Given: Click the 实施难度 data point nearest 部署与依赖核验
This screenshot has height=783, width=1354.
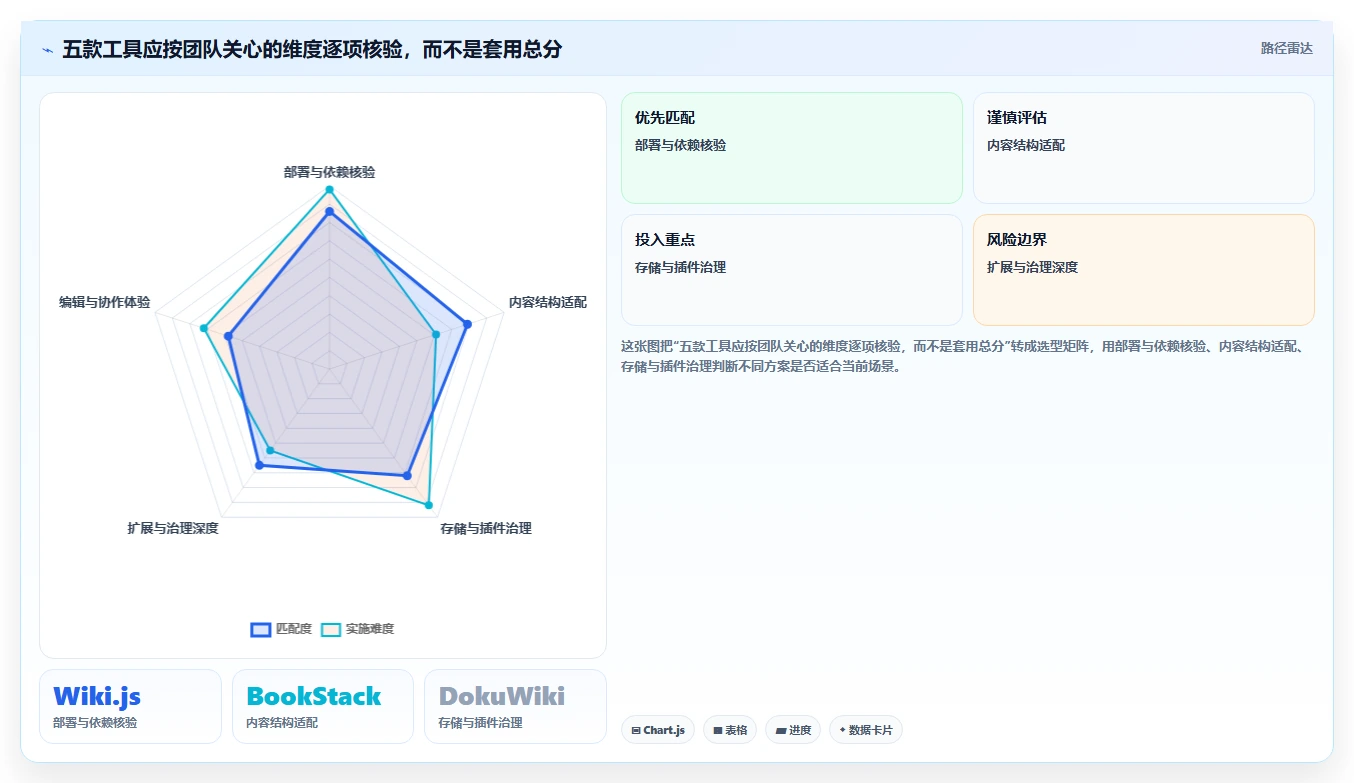Looking at the screenshot, I should [329, 190].
